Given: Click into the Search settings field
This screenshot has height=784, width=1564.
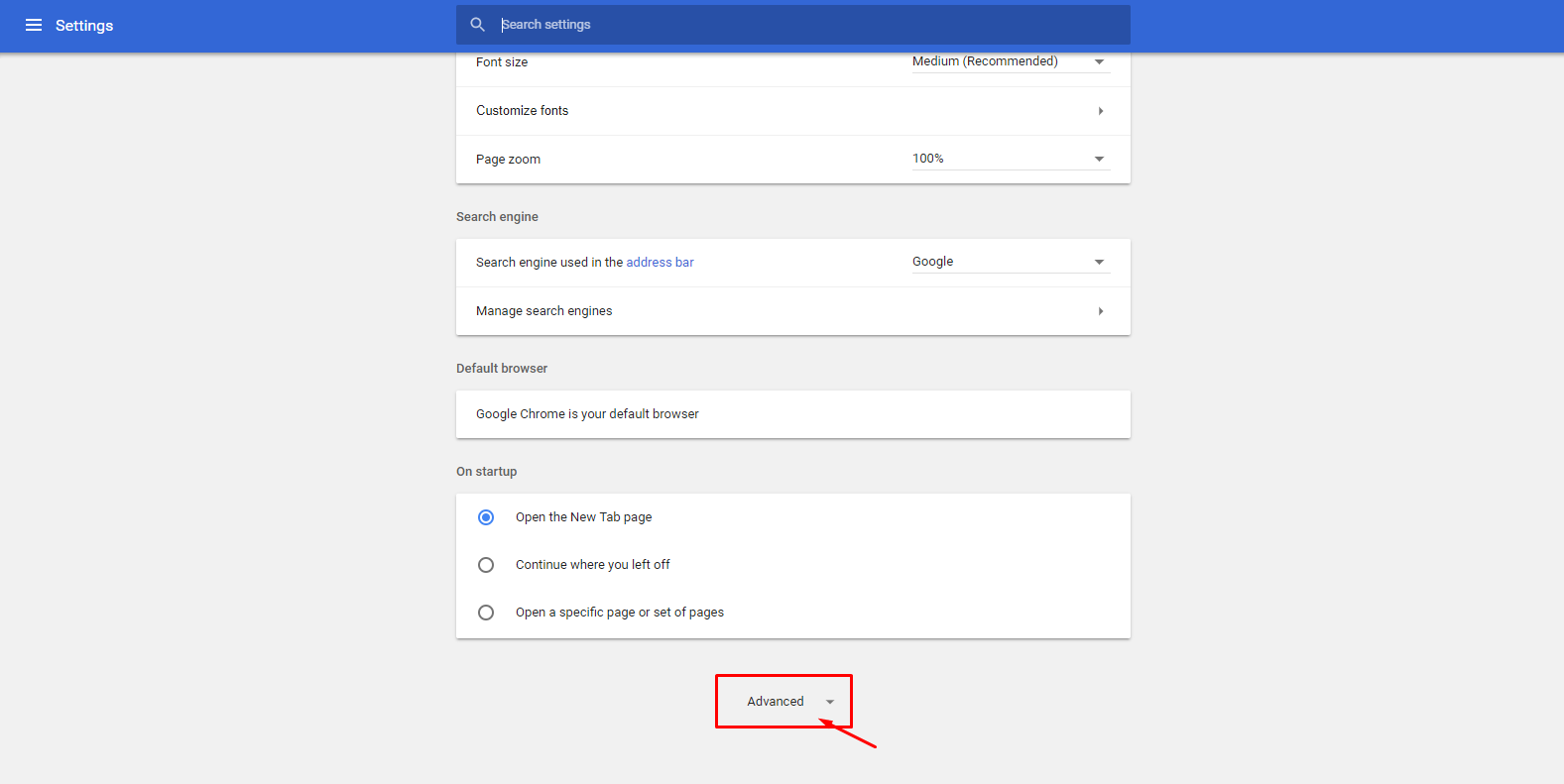Looking at the screenshot, I should (793, 25).
